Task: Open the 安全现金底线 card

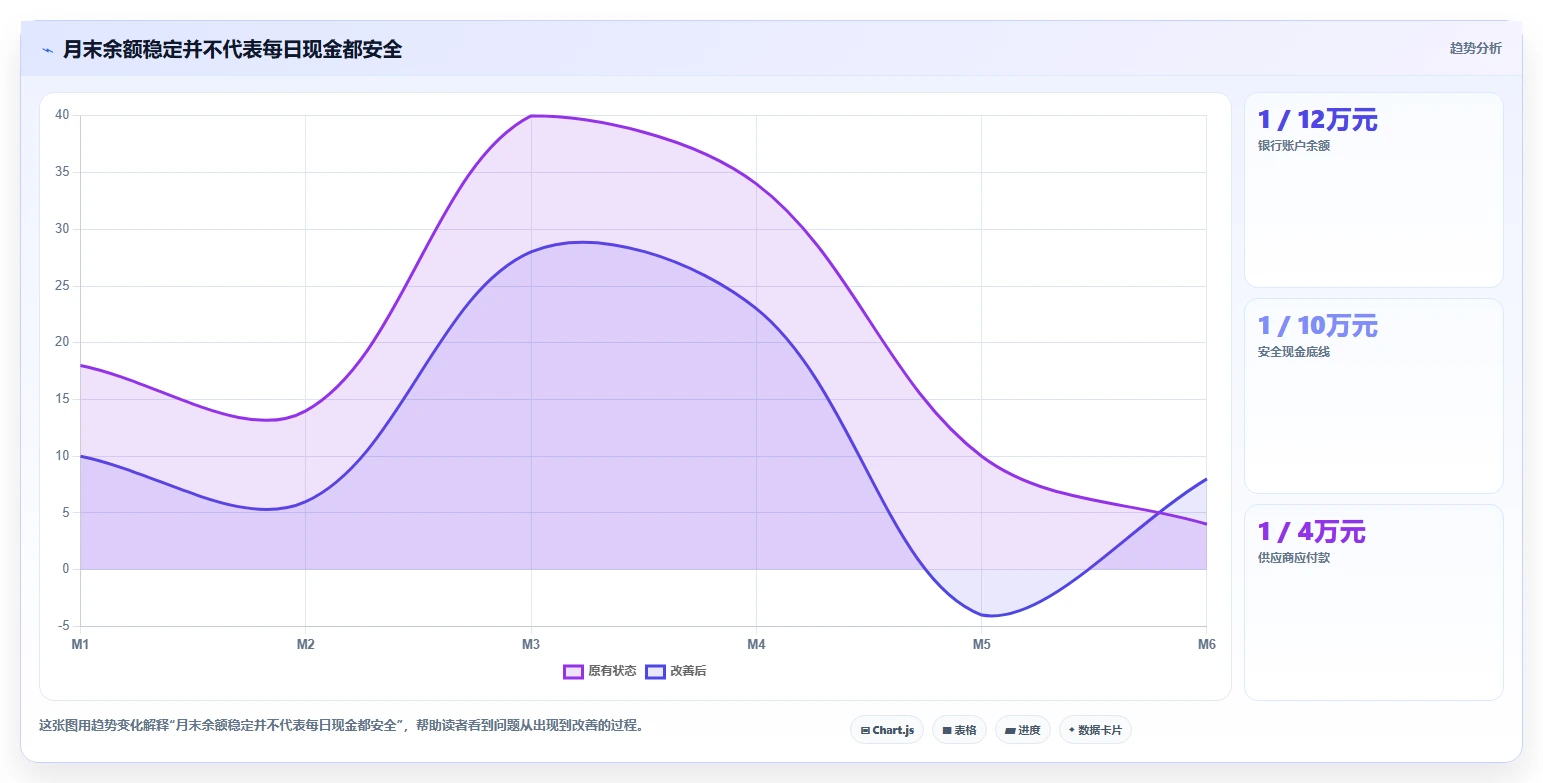Action: pos(1373,396)
